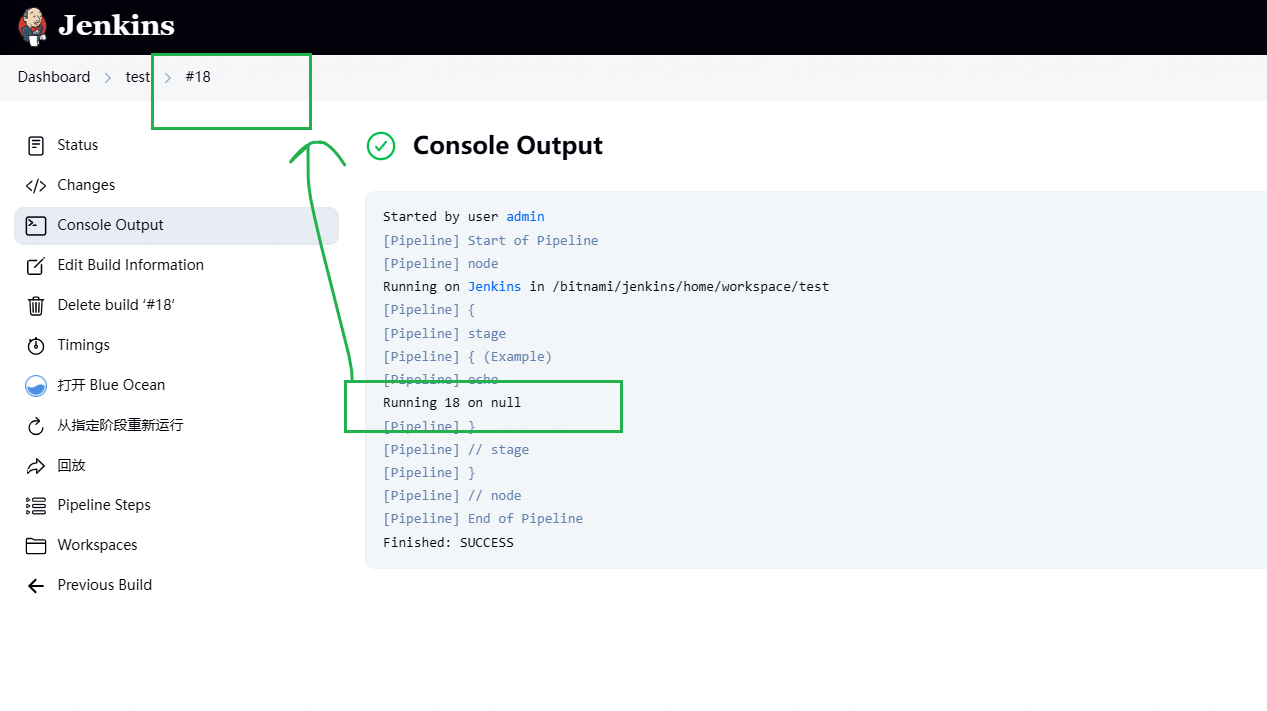Screen dimensions: 1267x711
Task: Click the Status document icon
Action: tap(36, 145)
